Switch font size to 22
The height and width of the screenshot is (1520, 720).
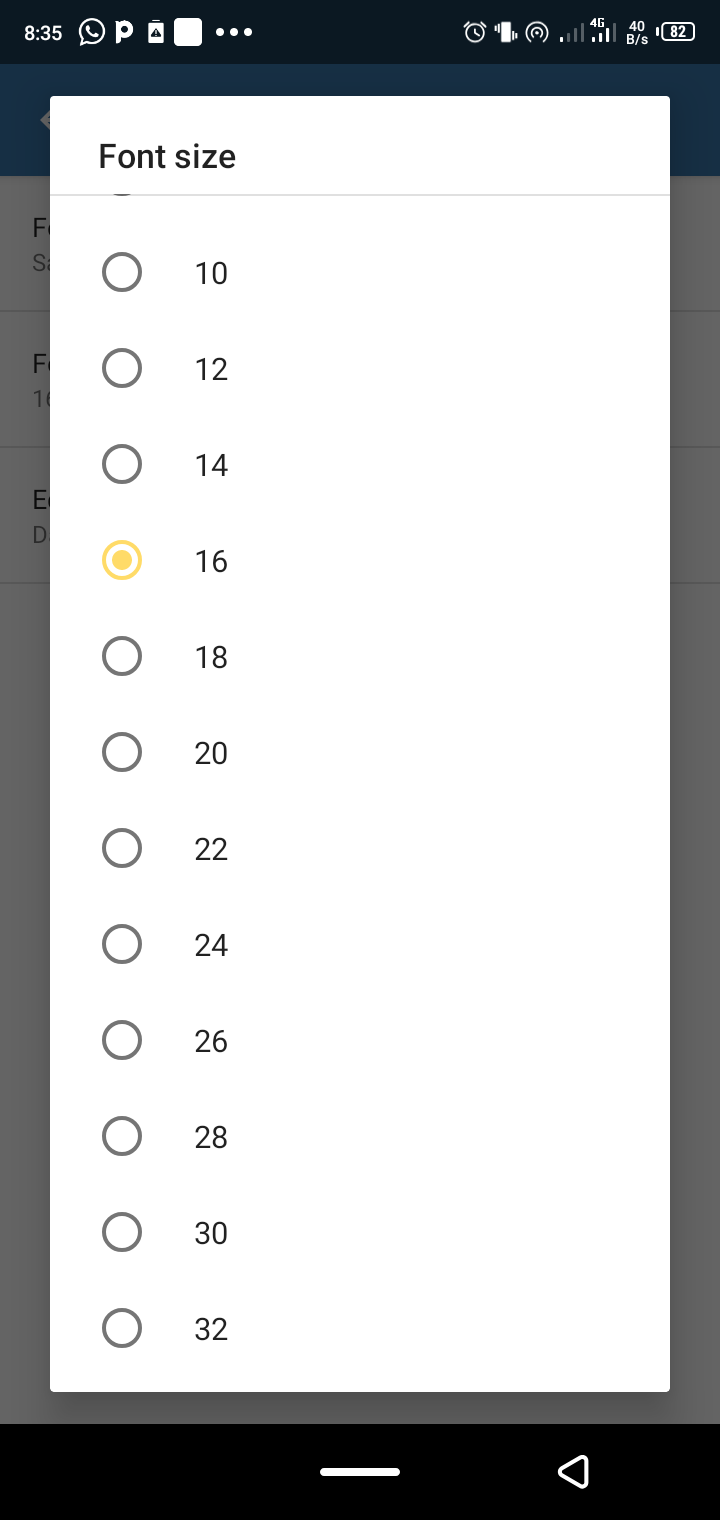122,848
